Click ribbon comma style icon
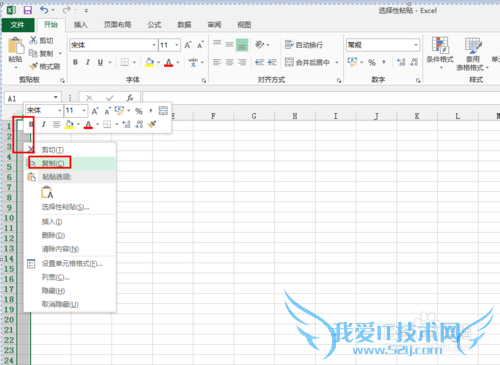Viewport: 500px width, 365px height. pyautogui.click(x=384, y=62)
